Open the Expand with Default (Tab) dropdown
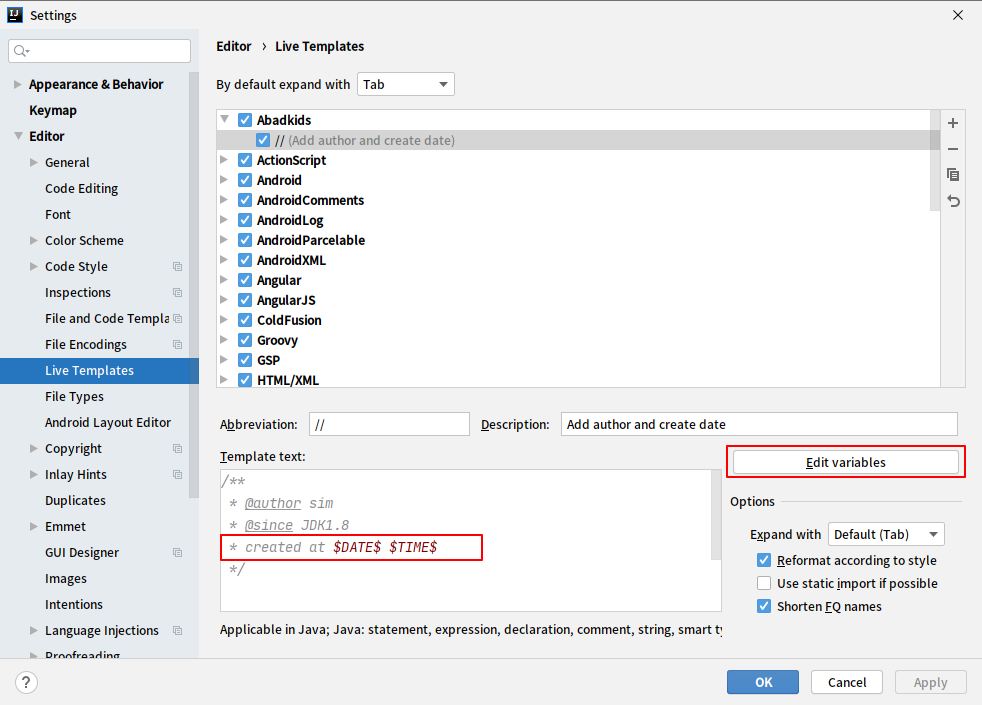The width and height of the screenshot is (982, 705). click(886, 534)
